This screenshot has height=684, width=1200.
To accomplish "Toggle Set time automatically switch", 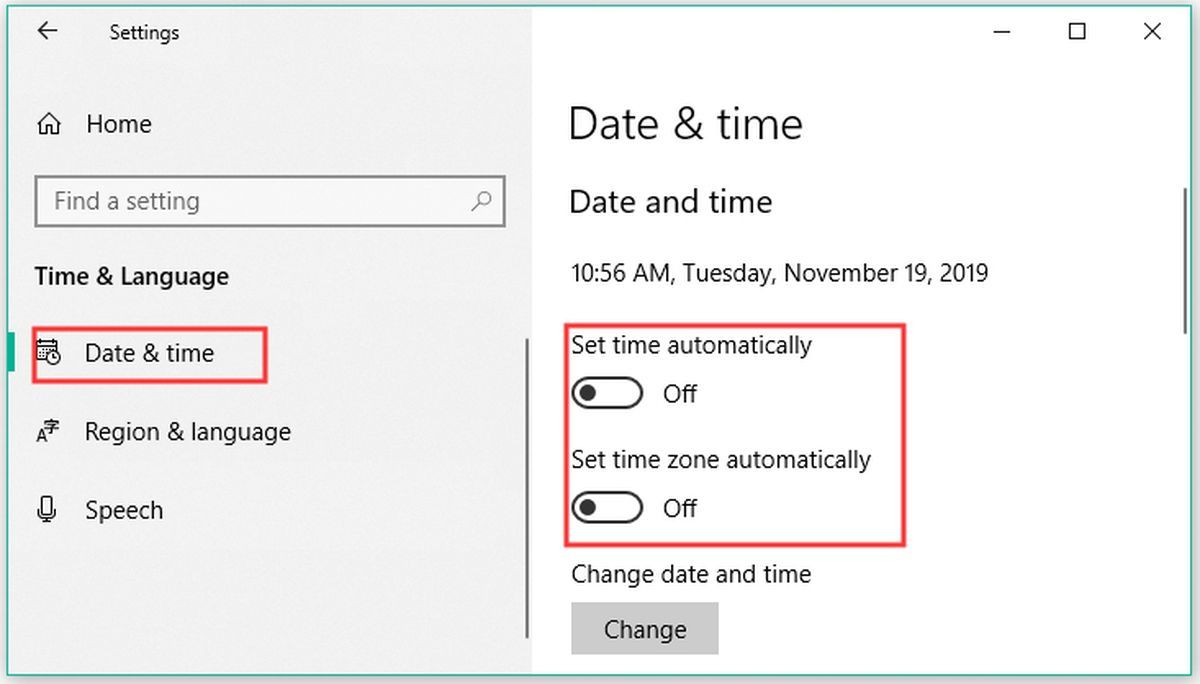I will [607, 393].
